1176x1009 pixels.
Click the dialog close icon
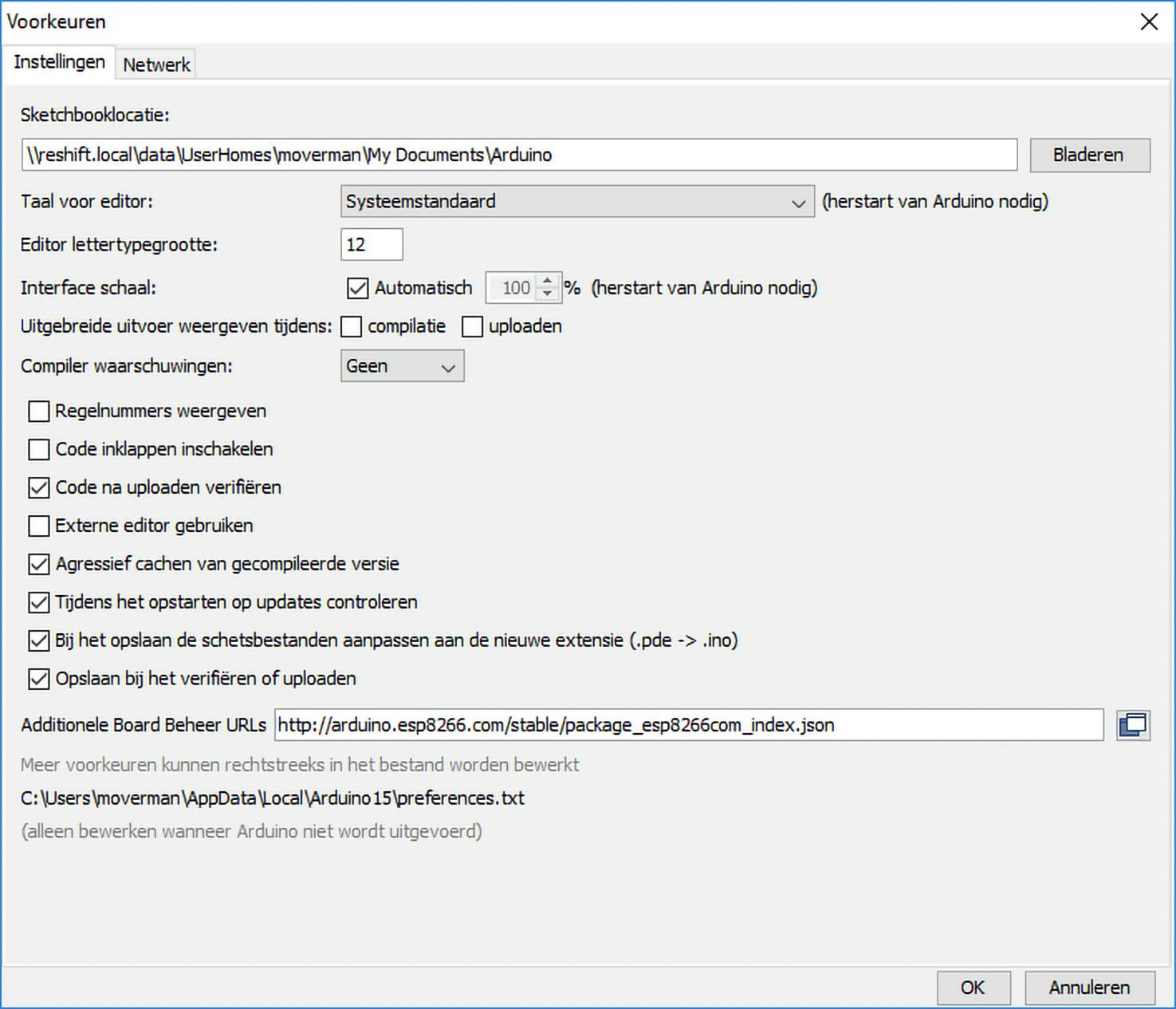click(1149, 22)
